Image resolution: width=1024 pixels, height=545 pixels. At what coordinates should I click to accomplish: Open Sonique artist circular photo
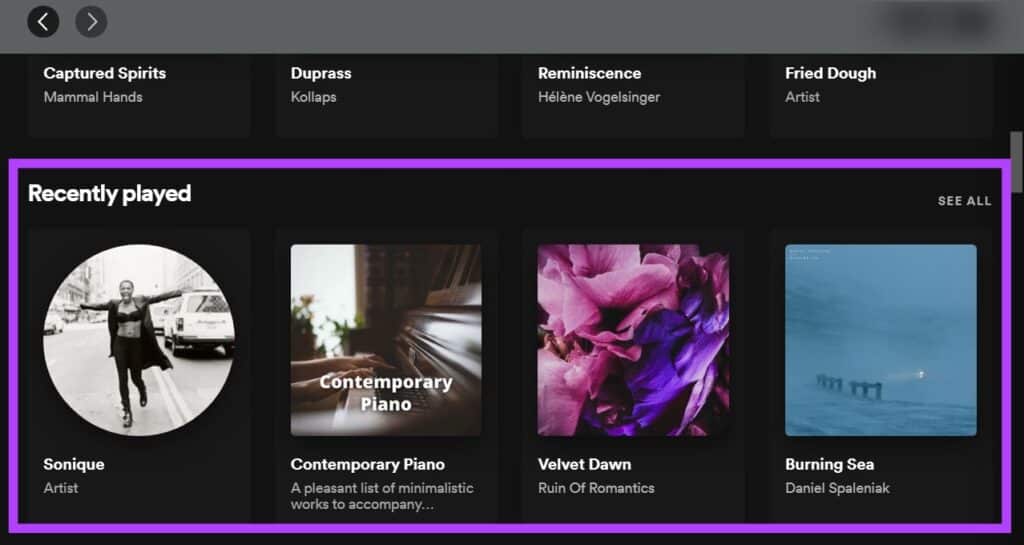138,340
